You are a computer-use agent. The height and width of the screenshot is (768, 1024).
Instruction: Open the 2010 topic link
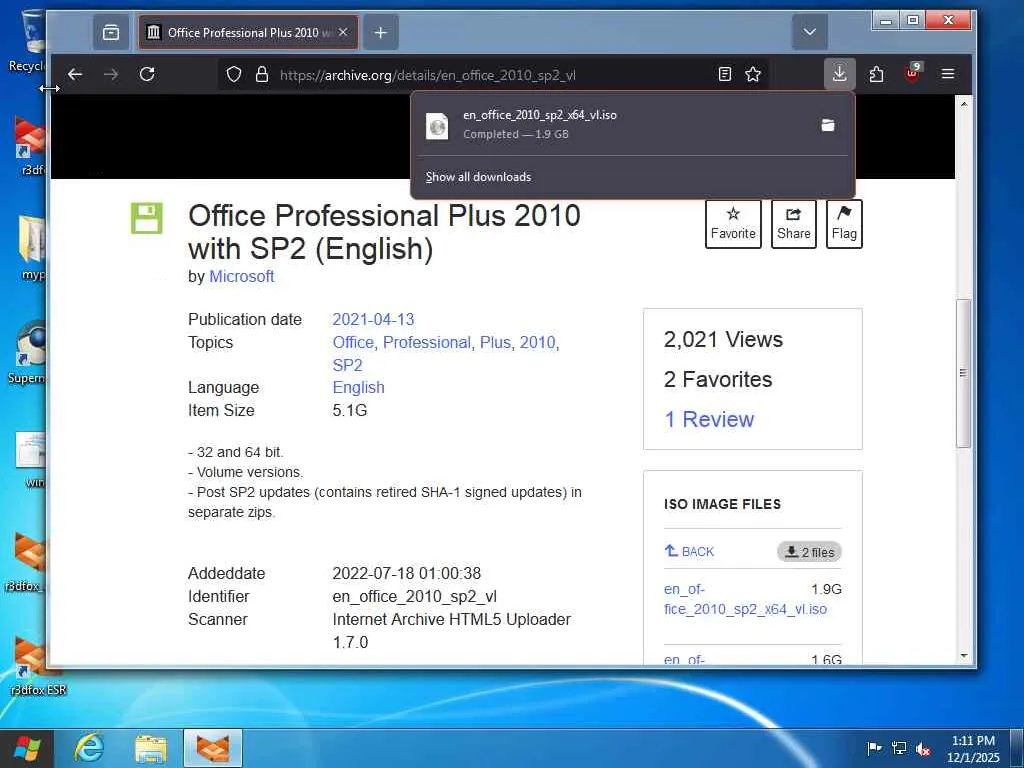537,342
